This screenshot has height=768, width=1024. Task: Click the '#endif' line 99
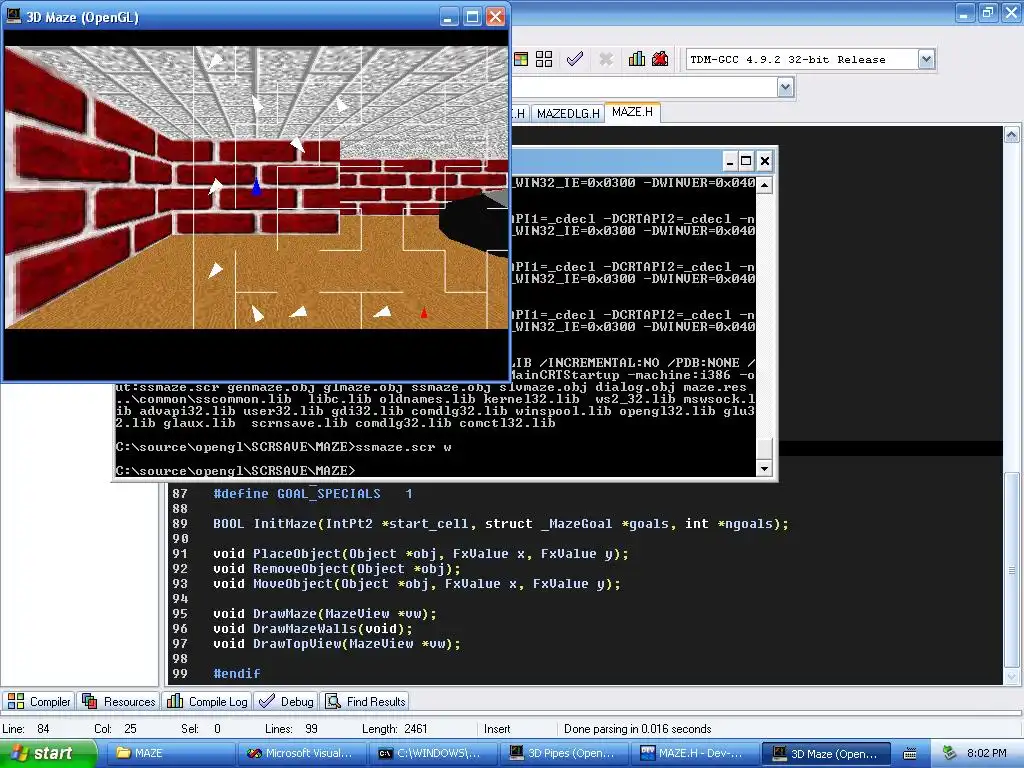click(236, 673)
